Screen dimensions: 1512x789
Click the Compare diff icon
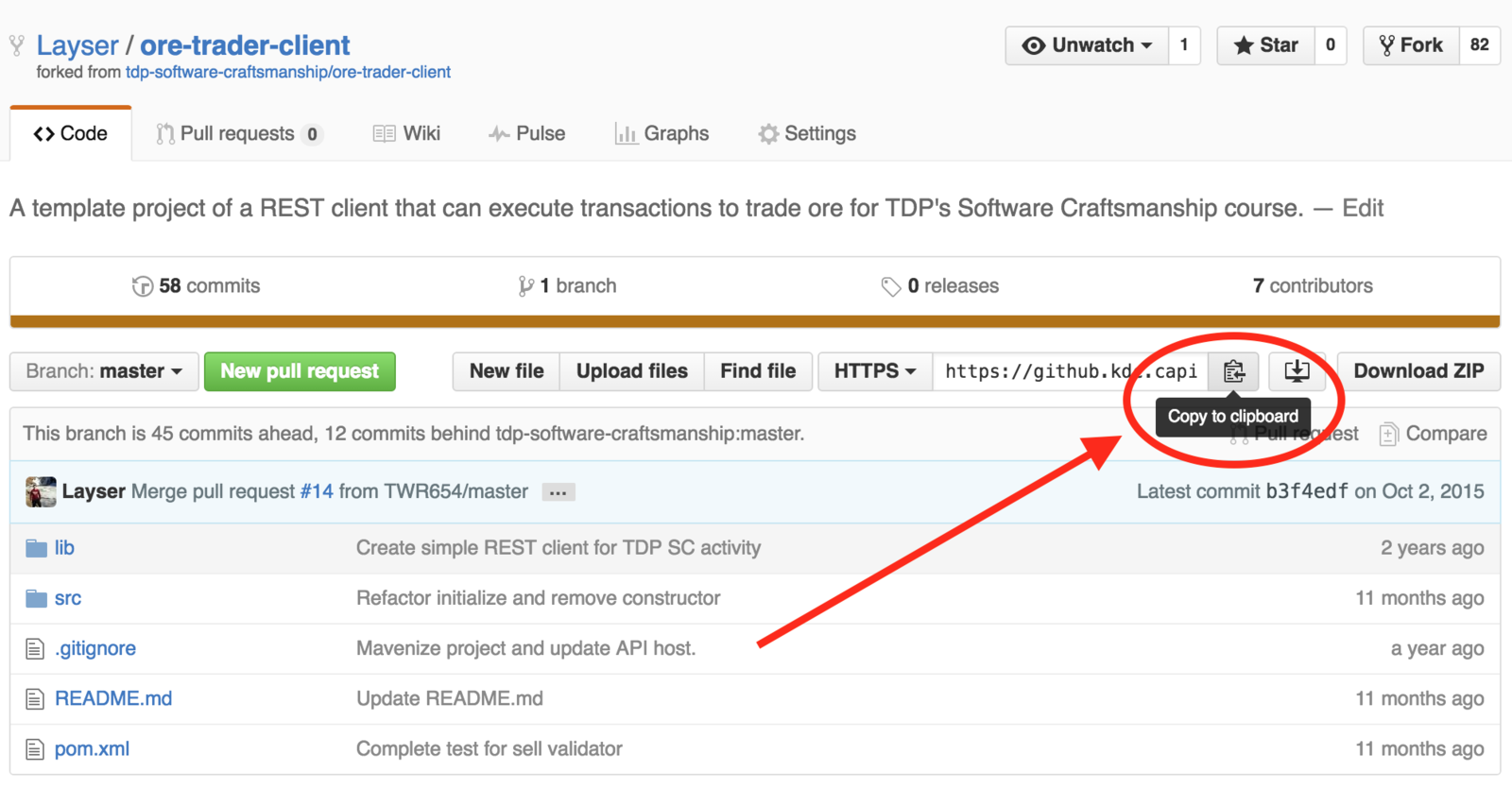(x=1388, y=434)
